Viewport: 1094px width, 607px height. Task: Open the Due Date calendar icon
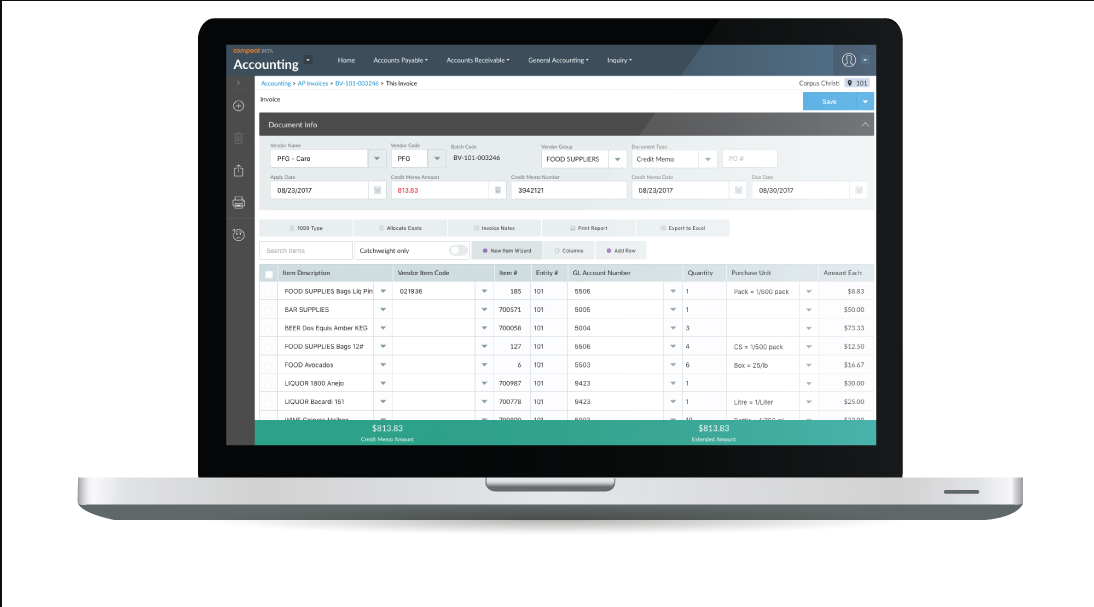click(x=858, y=190)
